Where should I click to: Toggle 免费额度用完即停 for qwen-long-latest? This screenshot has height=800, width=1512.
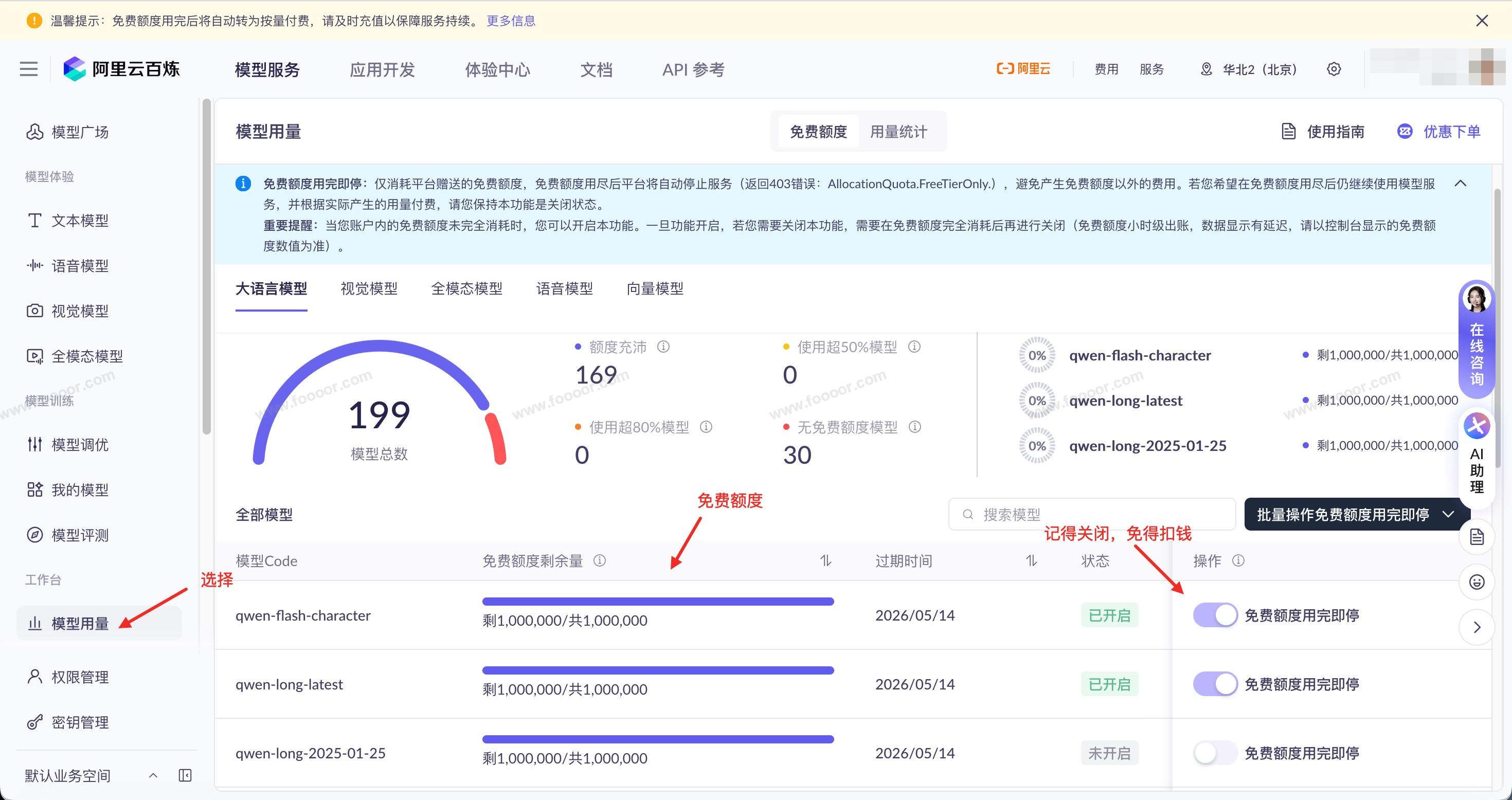[x=1215, y=684]
